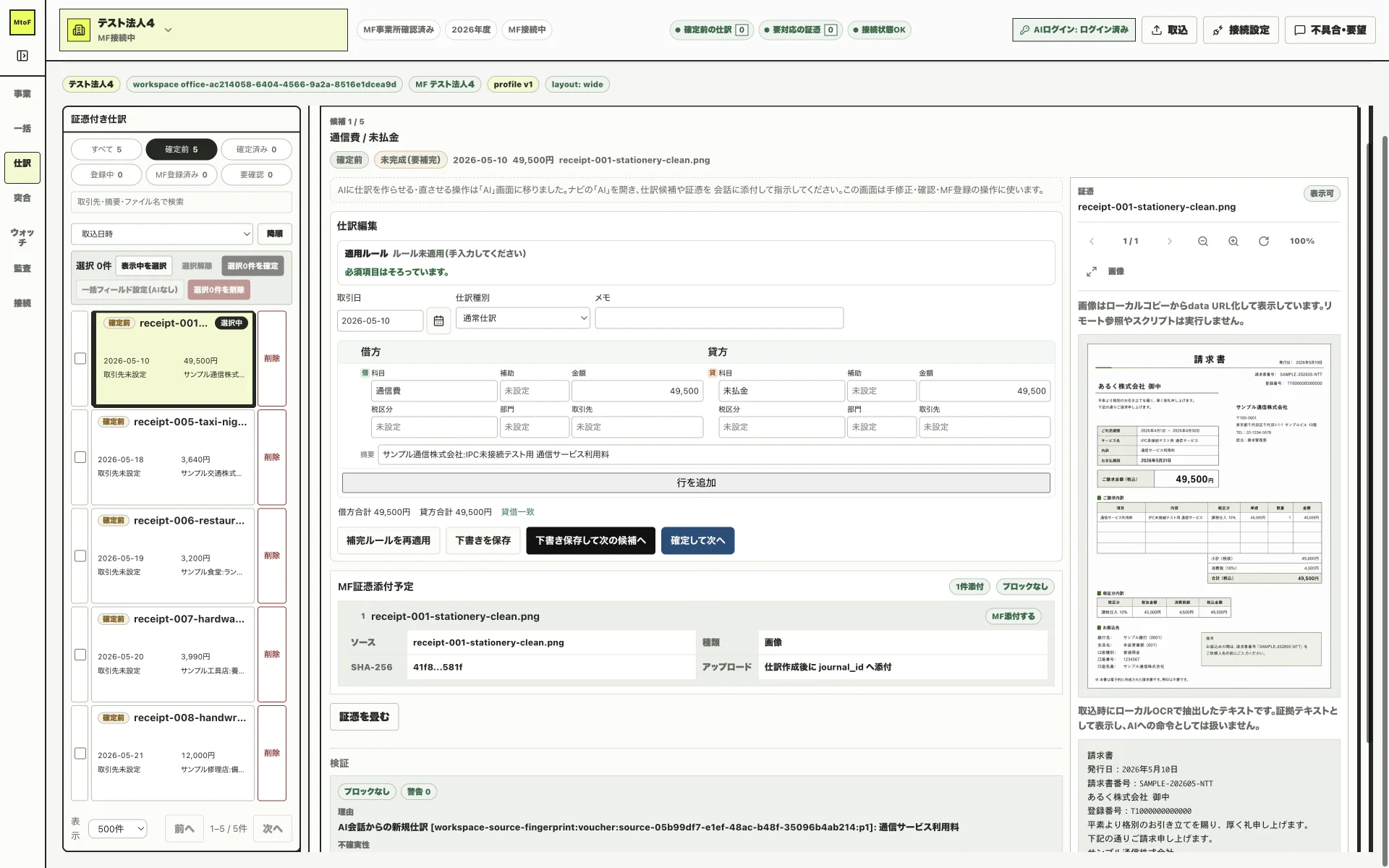
Task: Rotate the voucher image
Action: click(x=1264, y=242)
